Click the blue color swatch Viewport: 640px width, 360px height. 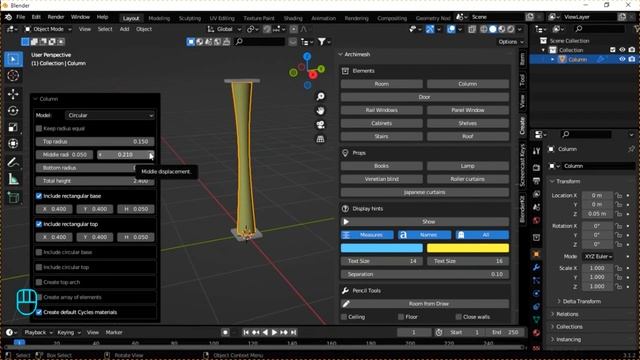382,248
